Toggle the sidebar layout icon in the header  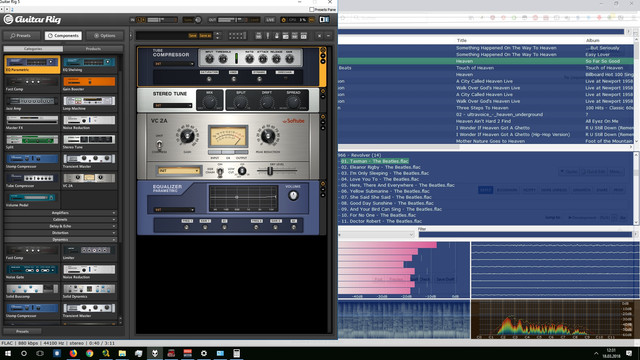[324, 20]
